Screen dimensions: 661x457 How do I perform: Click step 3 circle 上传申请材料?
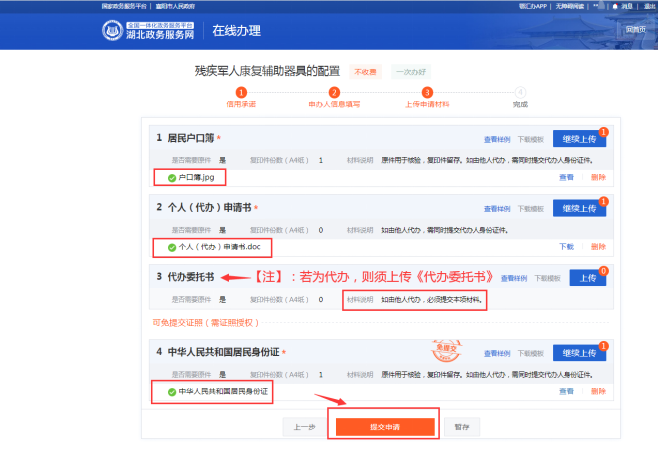tap(427, 93)
